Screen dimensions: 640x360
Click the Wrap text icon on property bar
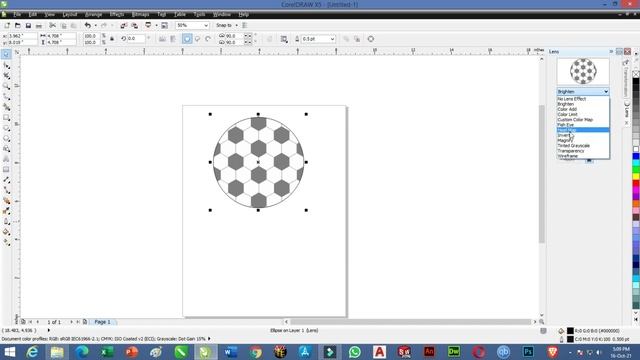coord(284,39)
